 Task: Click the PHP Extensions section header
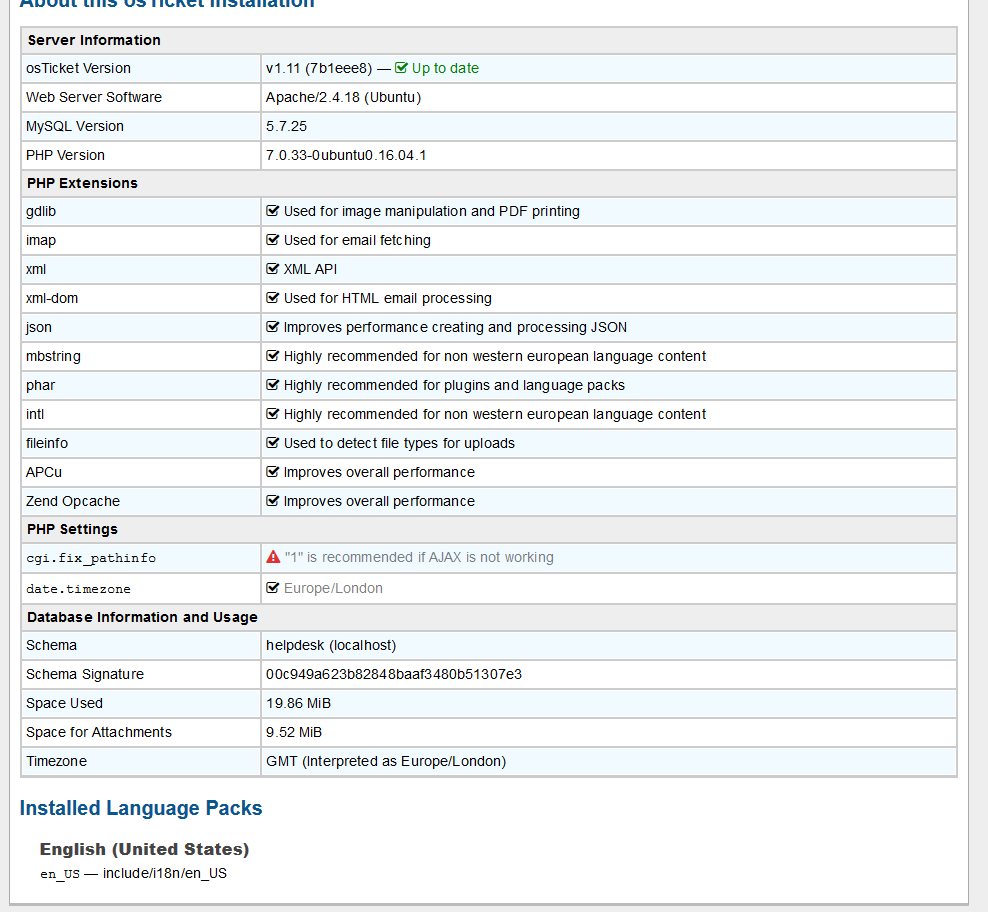[x=82, y=183]
